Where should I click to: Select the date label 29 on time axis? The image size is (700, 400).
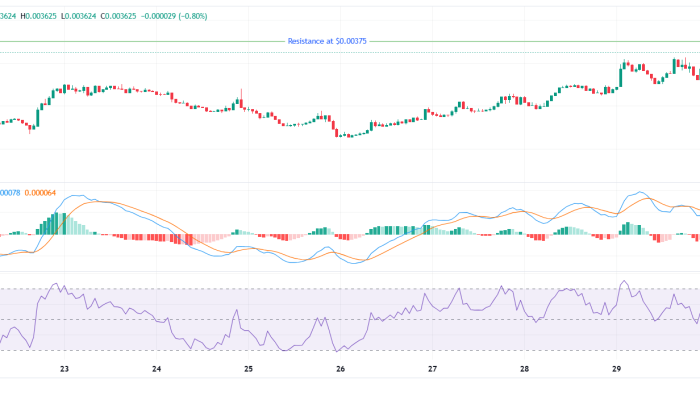[x=617, y=369]
